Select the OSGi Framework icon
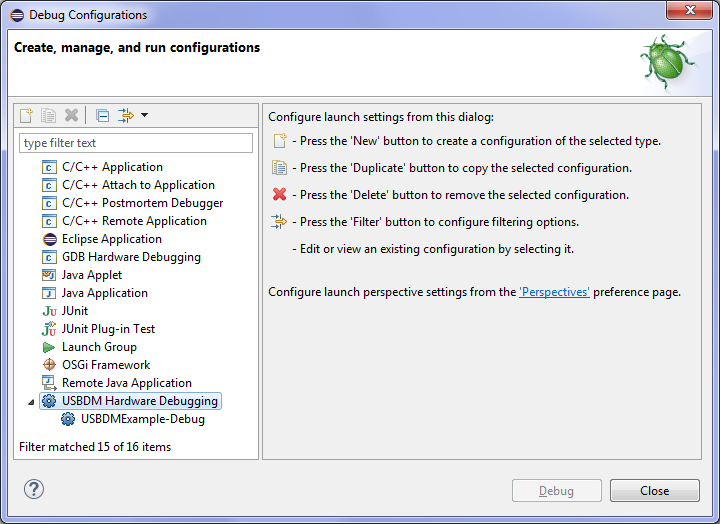 tap(49, 365)
